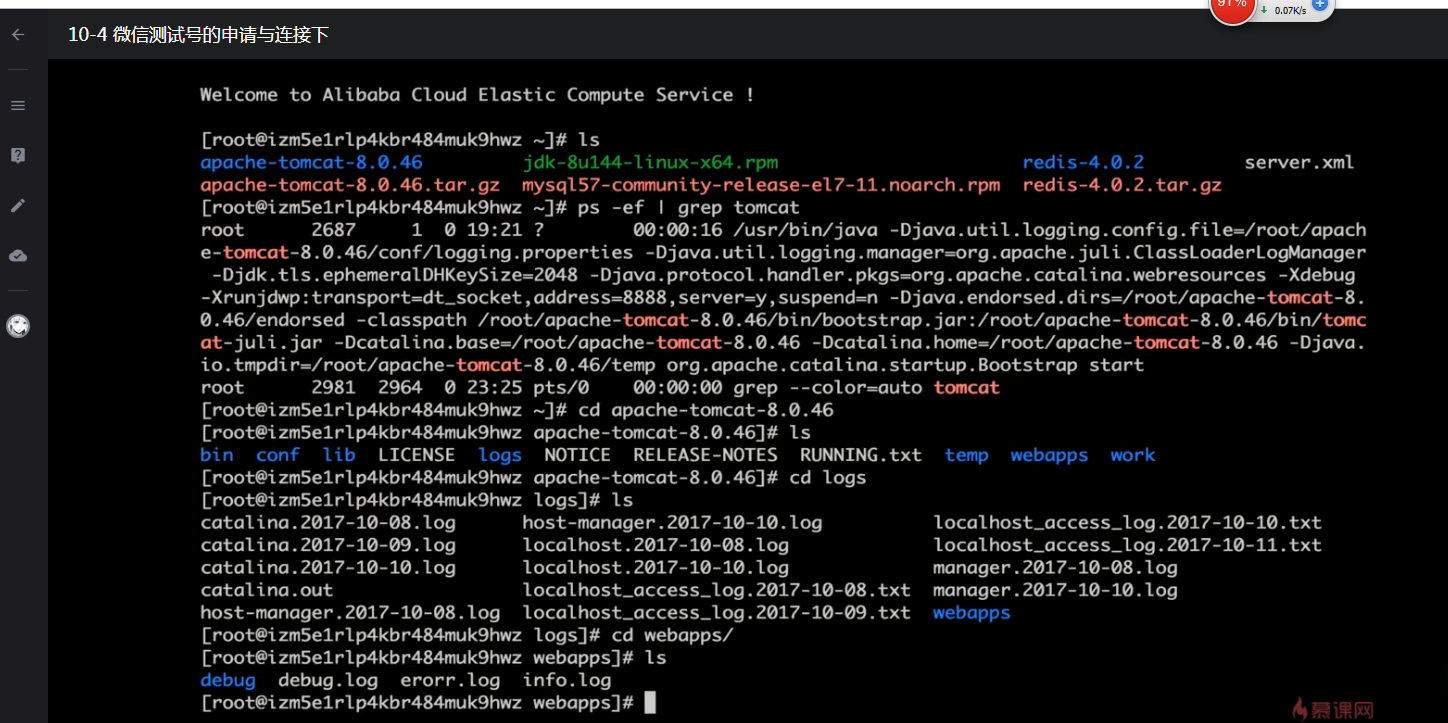Open the question and answer icon
This screenshot has height=723, width=1448.
coord(17,155)
